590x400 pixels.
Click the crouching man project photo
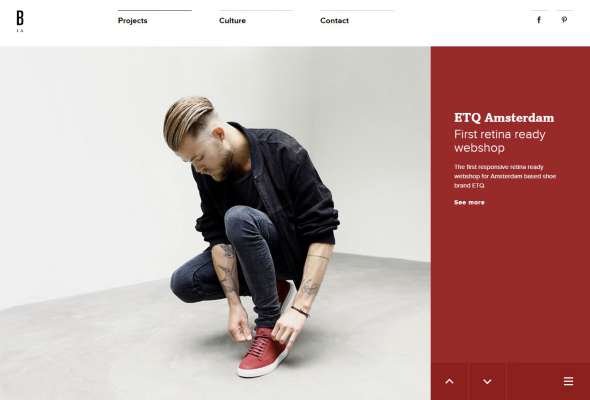point(215,223)
